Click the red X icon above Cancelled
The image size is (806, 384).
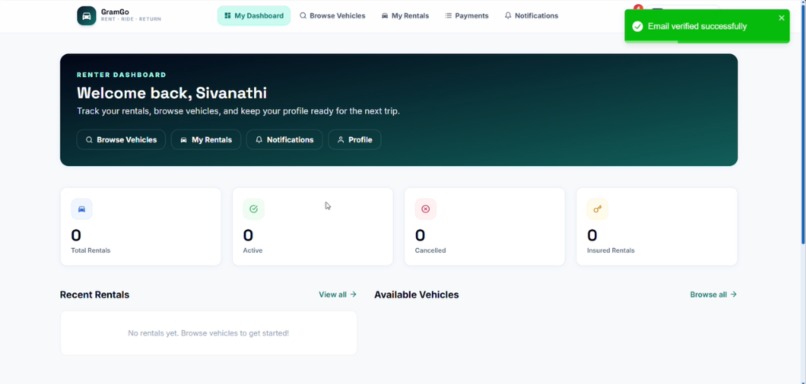(x=426, y=209)
